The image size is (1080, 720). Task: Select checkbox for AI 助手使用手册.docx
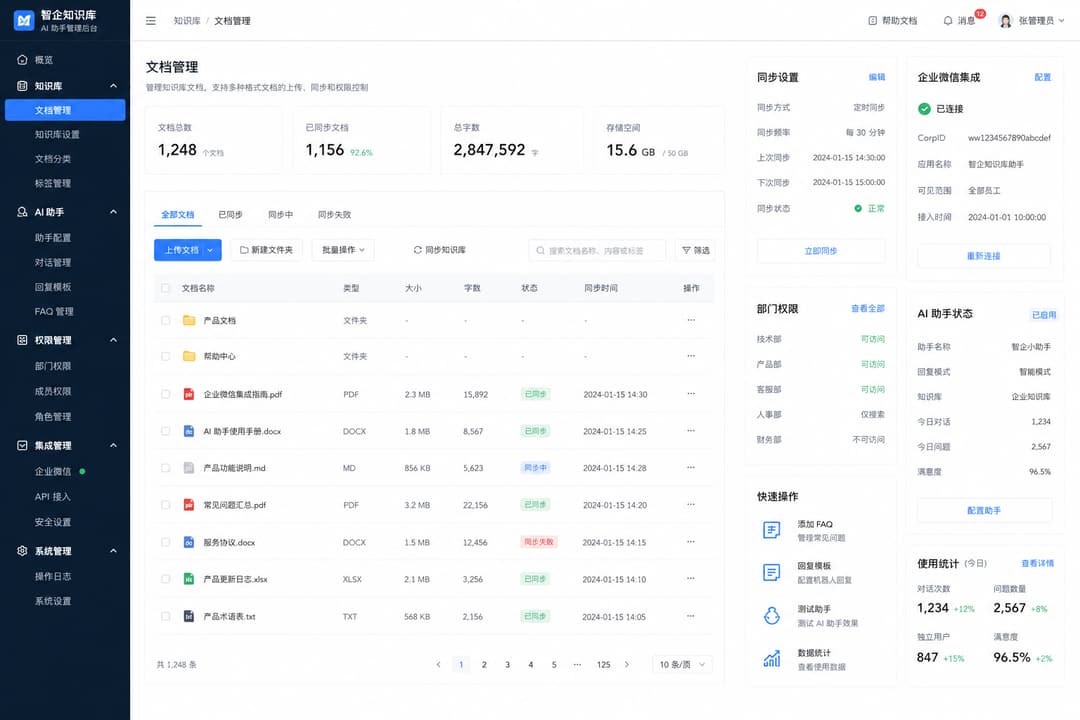(x=165, y=431)
